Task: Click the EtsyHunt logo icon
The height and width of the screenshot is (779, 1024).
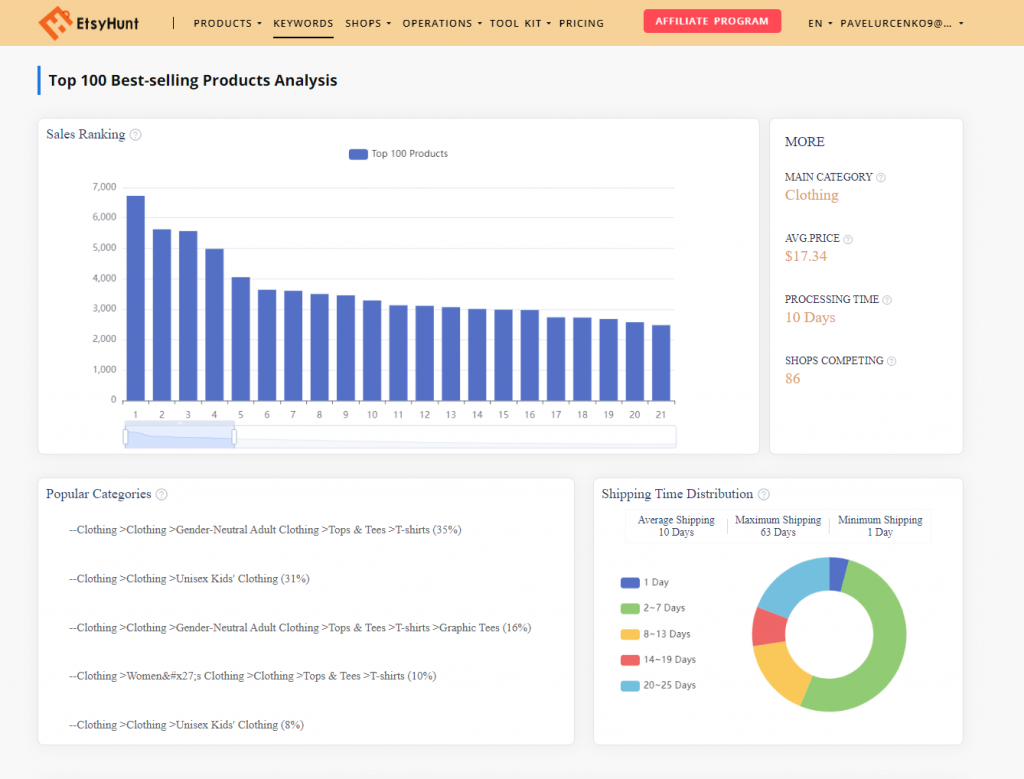Action: point(54,22)
